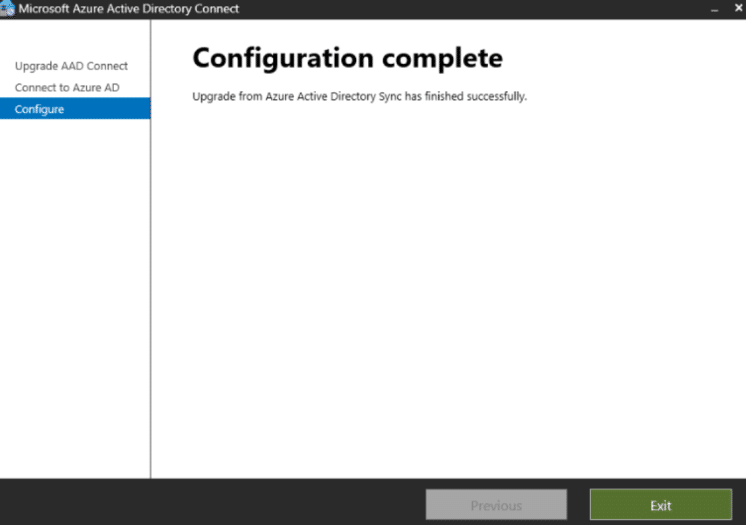Select the highlighted Configure step
This screenshot has width=746, height=525.
[75, 109]
